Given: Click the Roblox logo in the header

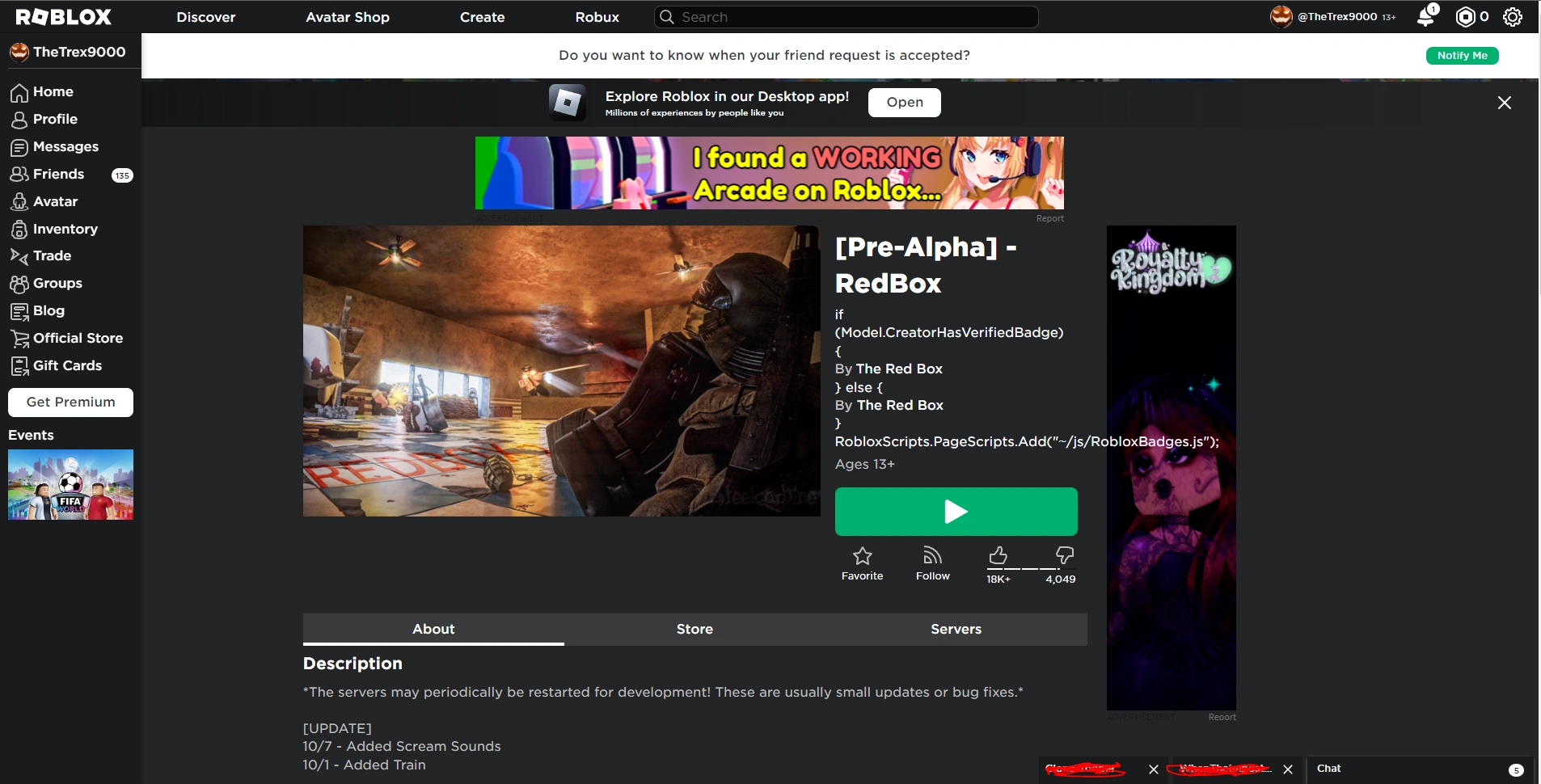Looking at the screenshot, I should click(63, 17).
